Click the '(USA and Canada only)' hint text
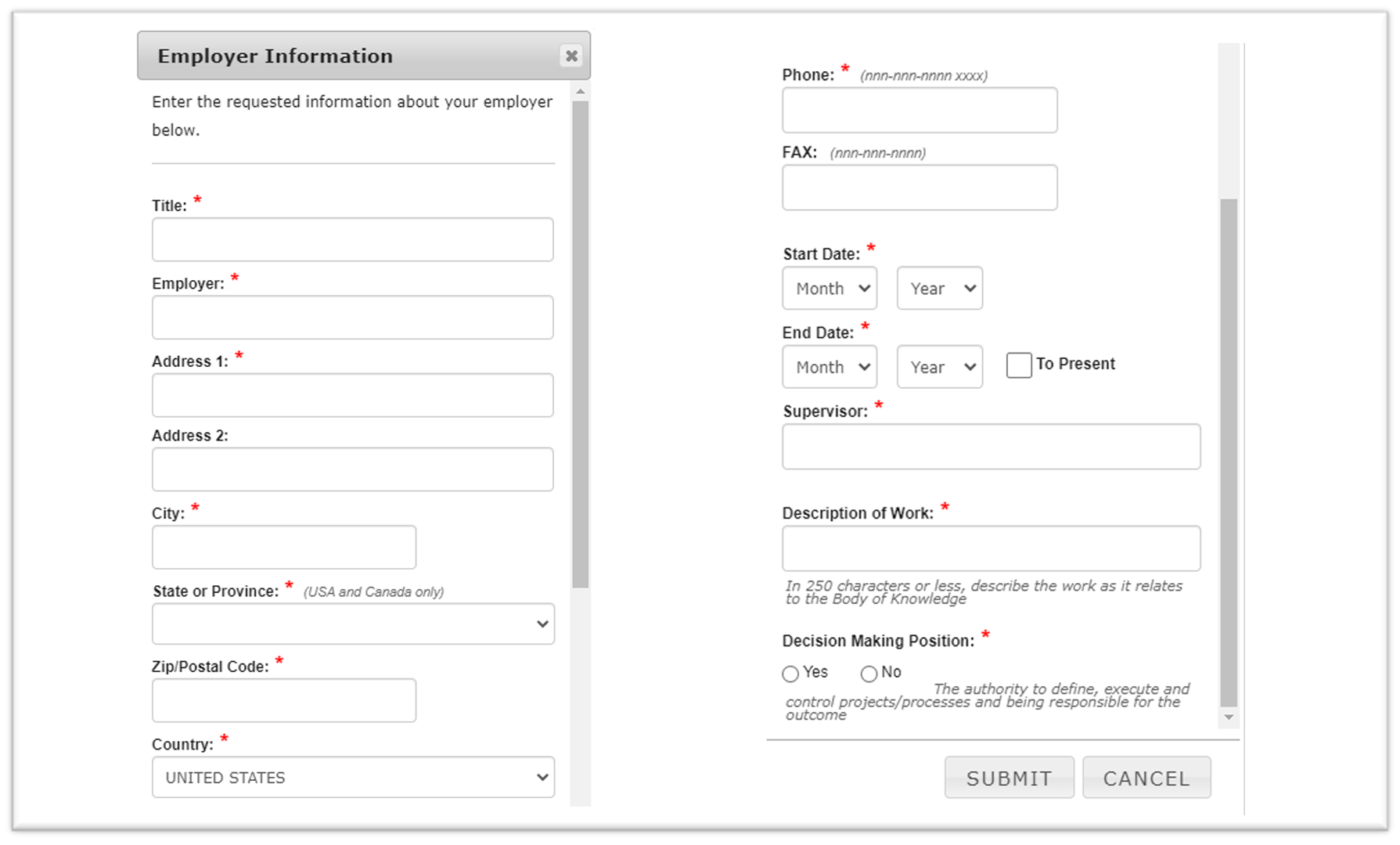Viewport: 1400px width, 845px height. click(373, 592)
